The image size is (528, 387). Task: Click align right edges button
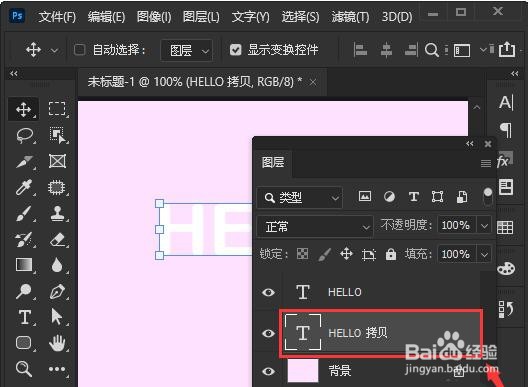pos(411,50)
